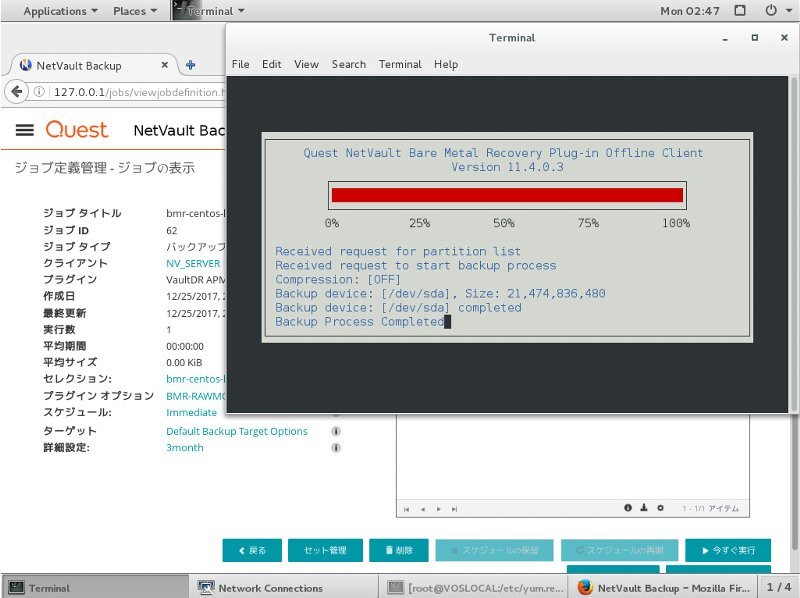Click the window icon next to the clock
Screen dimensions: 800x598
click(740, 10)
